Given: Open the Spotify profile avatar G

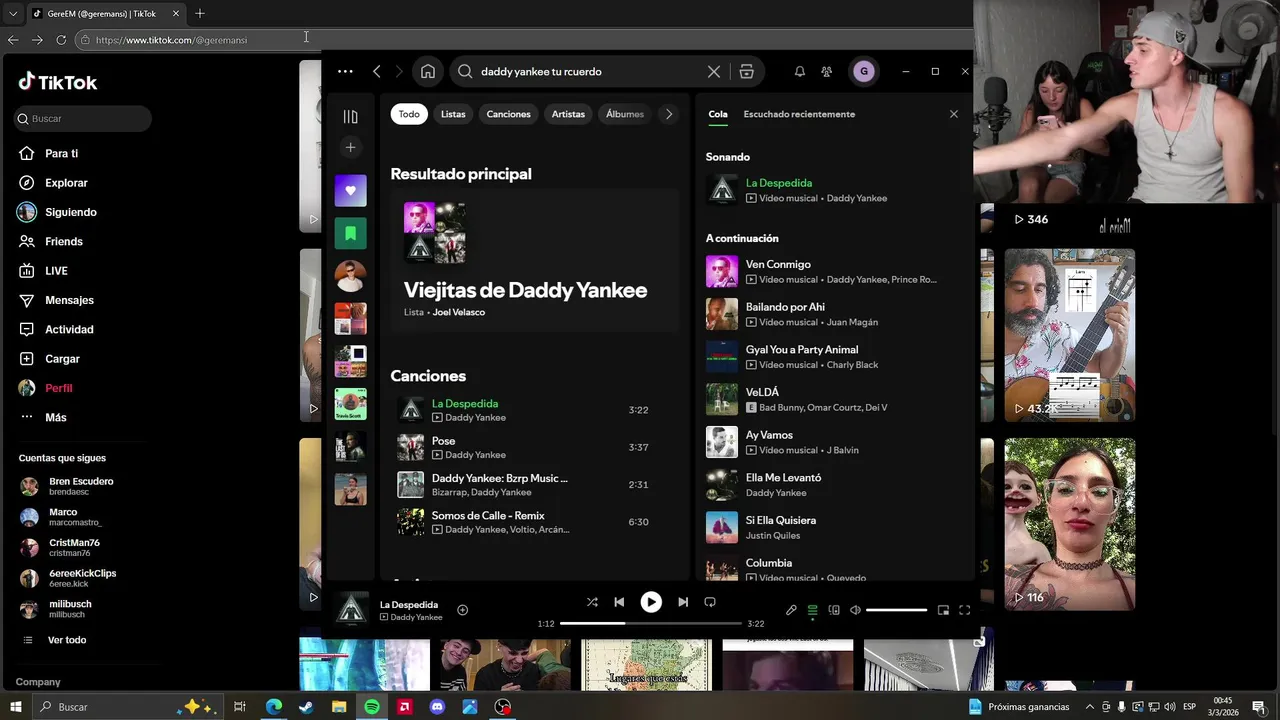Looking at the screenshot, I should (x=864, y=71).
